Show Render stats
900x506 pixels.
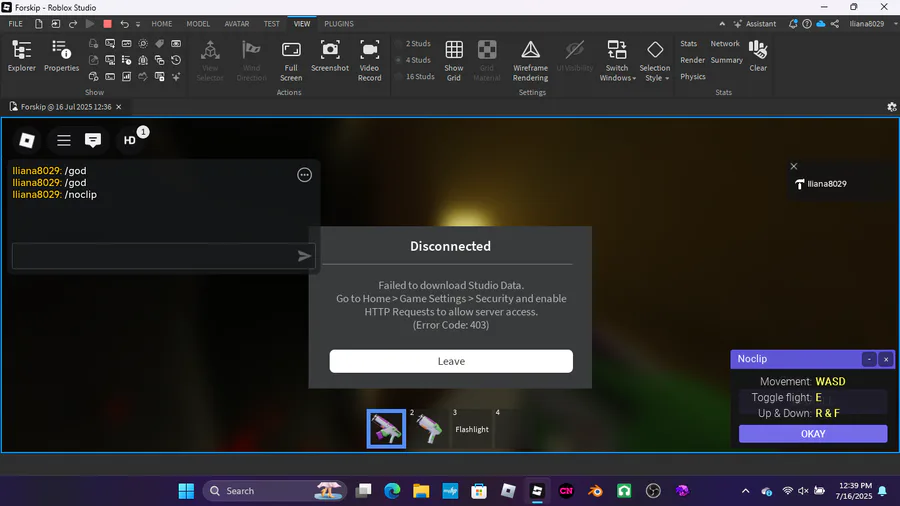pos(692,60)
